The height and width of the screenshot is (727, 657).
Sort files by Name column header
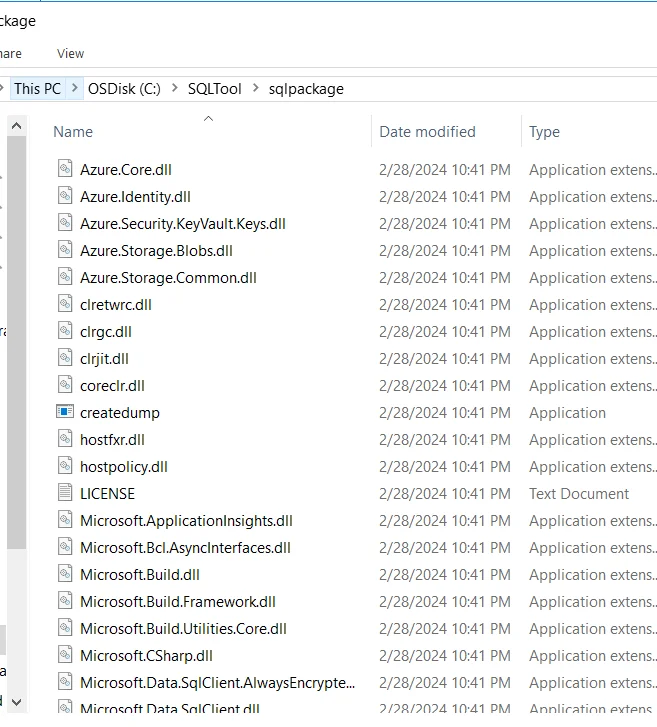[x=73, y=132]
